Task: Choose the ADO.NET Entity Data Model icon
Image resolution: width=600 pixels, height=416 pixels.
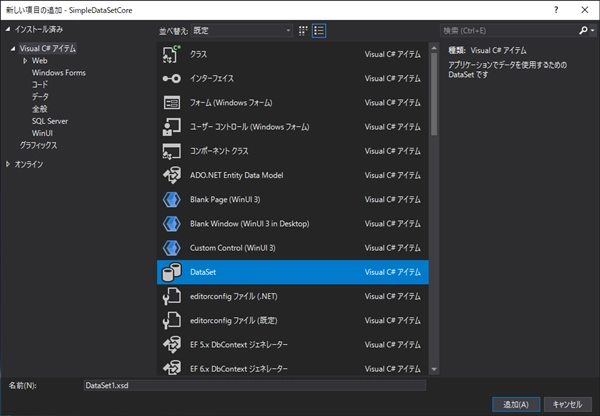Action: [171, 175]
